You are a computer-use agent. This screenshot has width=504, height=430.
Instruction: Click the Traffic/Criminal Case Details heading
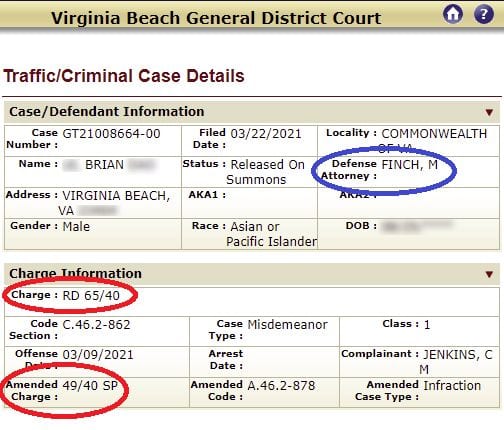point(124,76)
